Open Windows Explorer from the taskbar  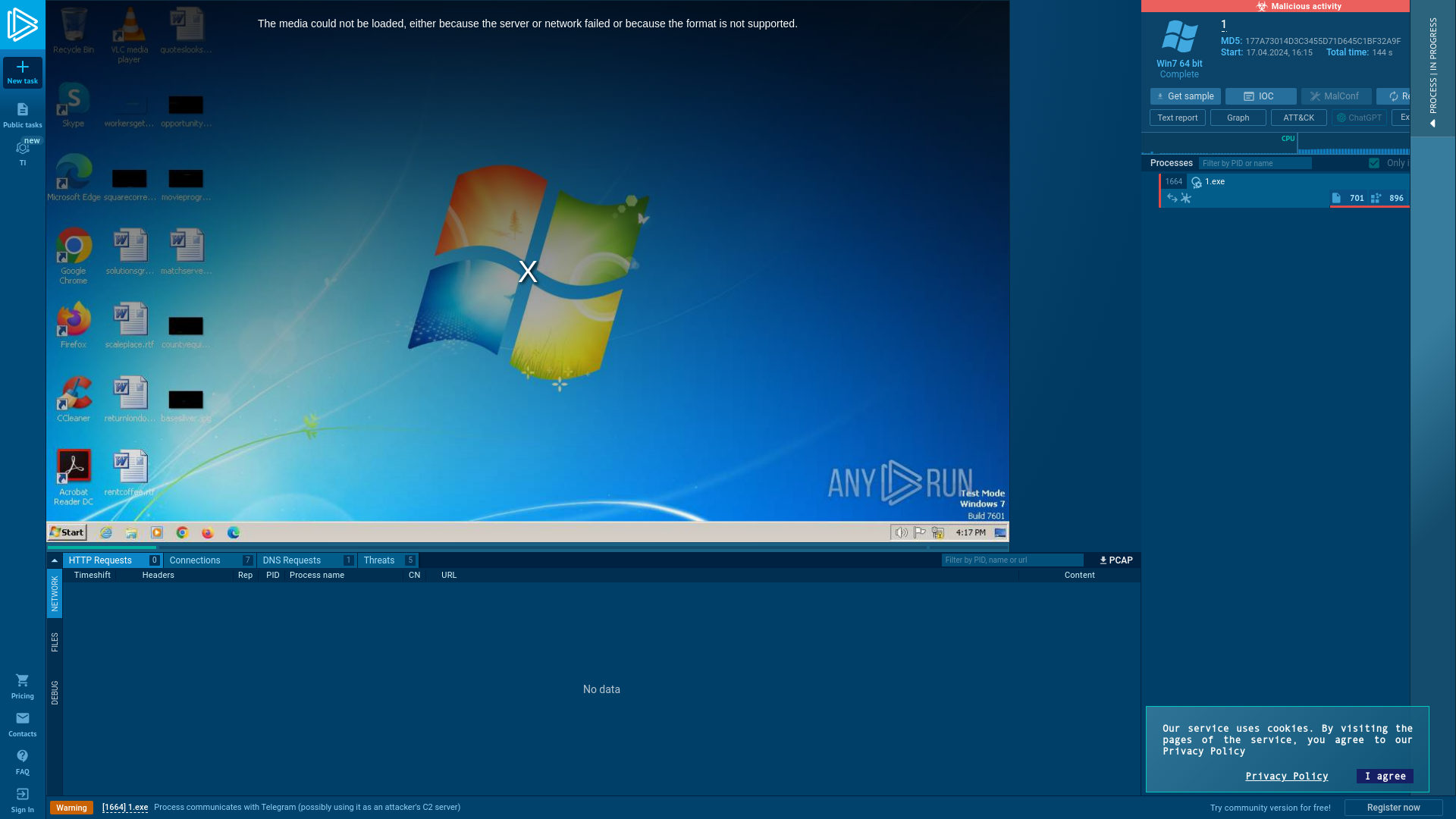click(x=131, y=532)
